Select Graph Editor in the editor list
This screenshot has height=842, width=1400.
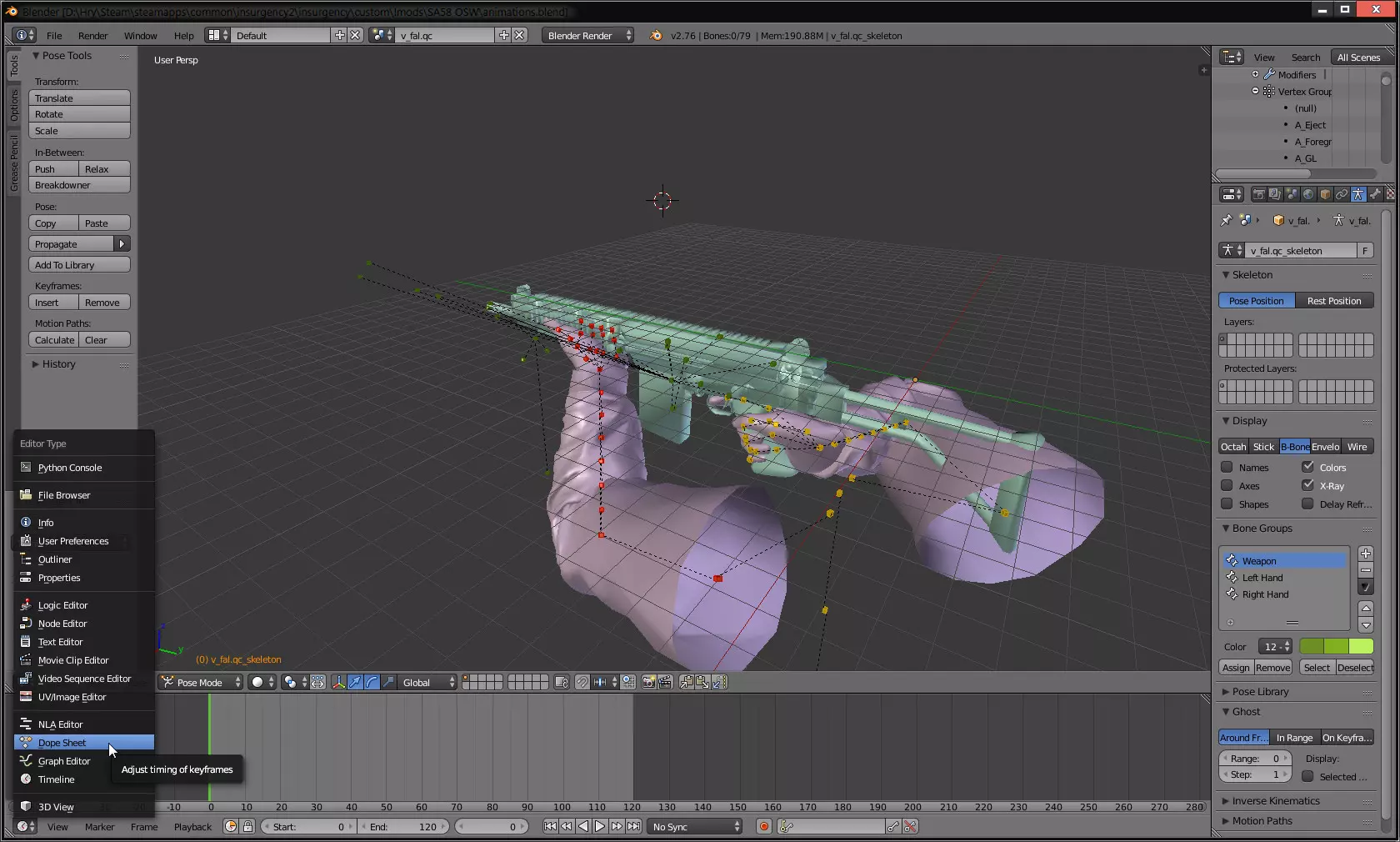(x=63, y=761)
